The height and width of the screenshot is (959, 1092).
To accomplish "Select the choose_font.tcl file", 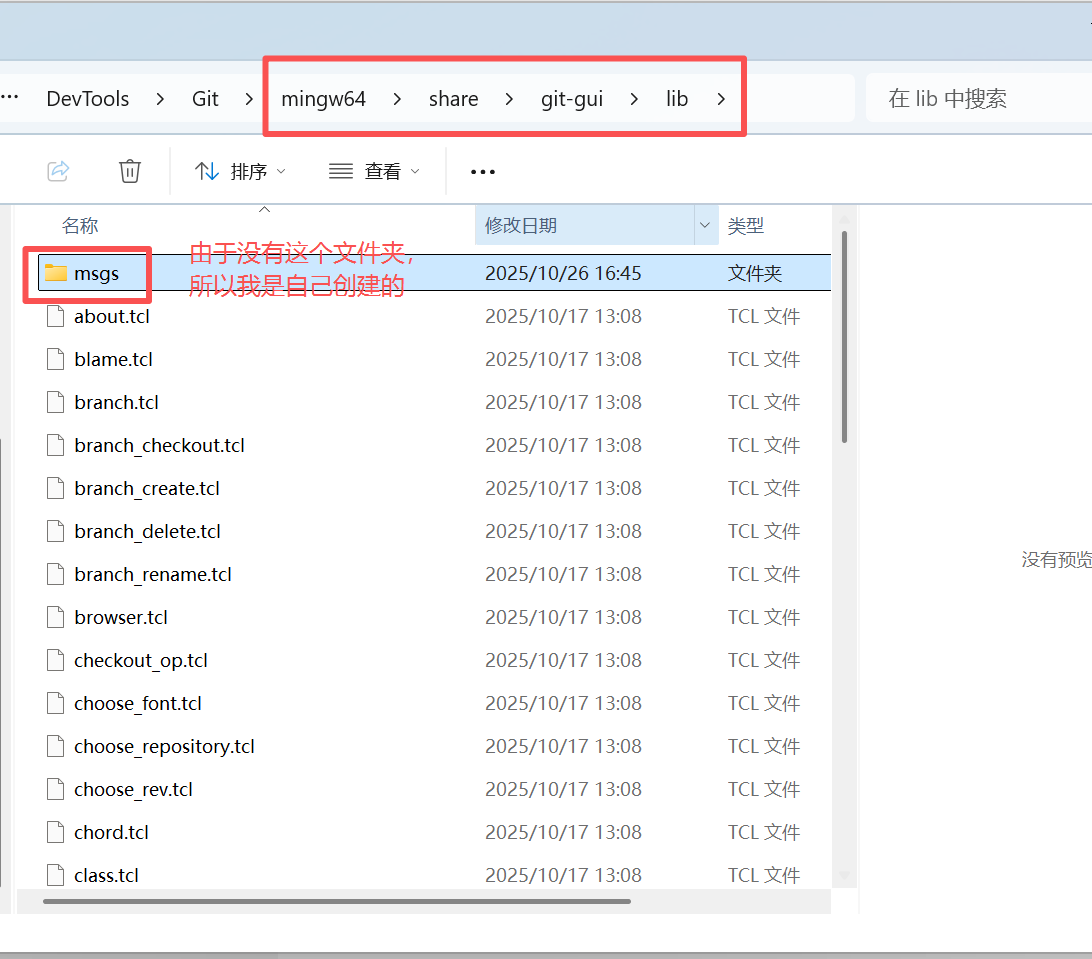I will pyautogui.click(x=433, y=703).
